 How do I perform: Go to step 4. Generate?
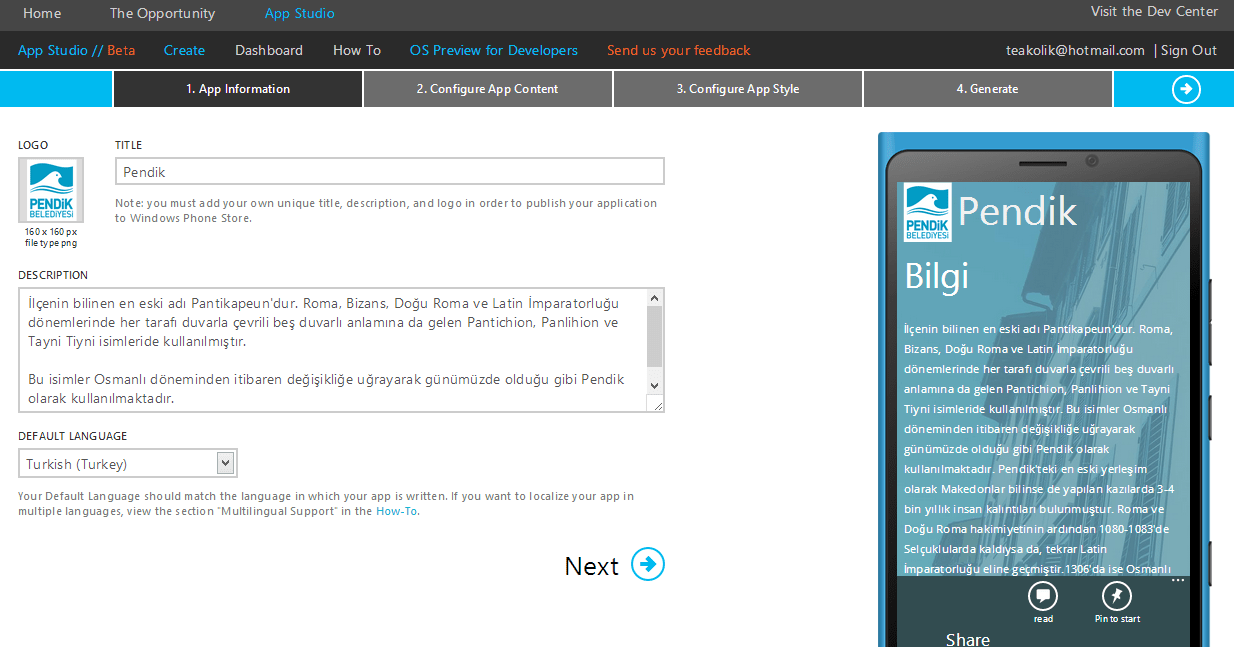click(x=987, y=89)
